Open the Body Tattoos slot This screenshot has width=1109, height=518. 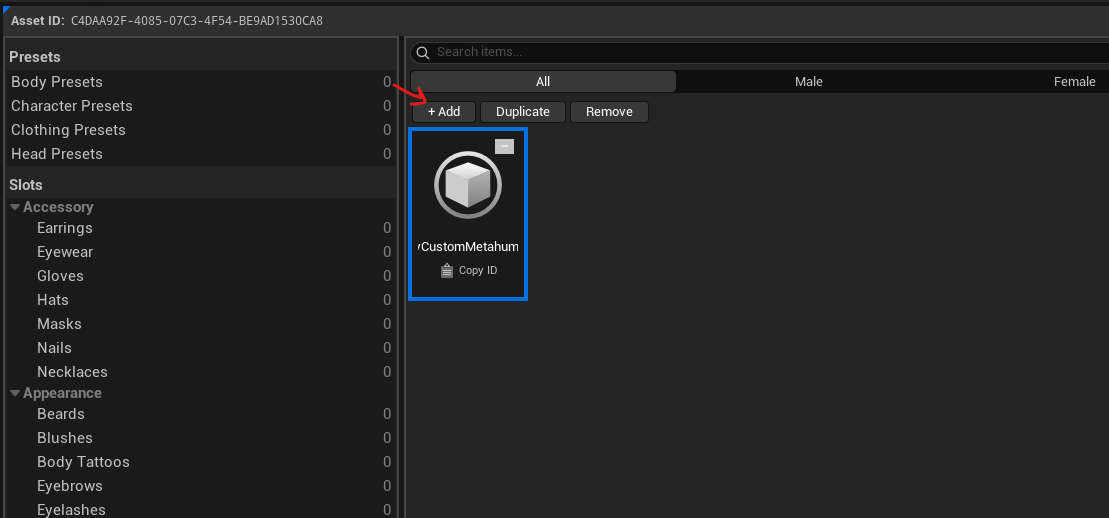coord(201,462)
